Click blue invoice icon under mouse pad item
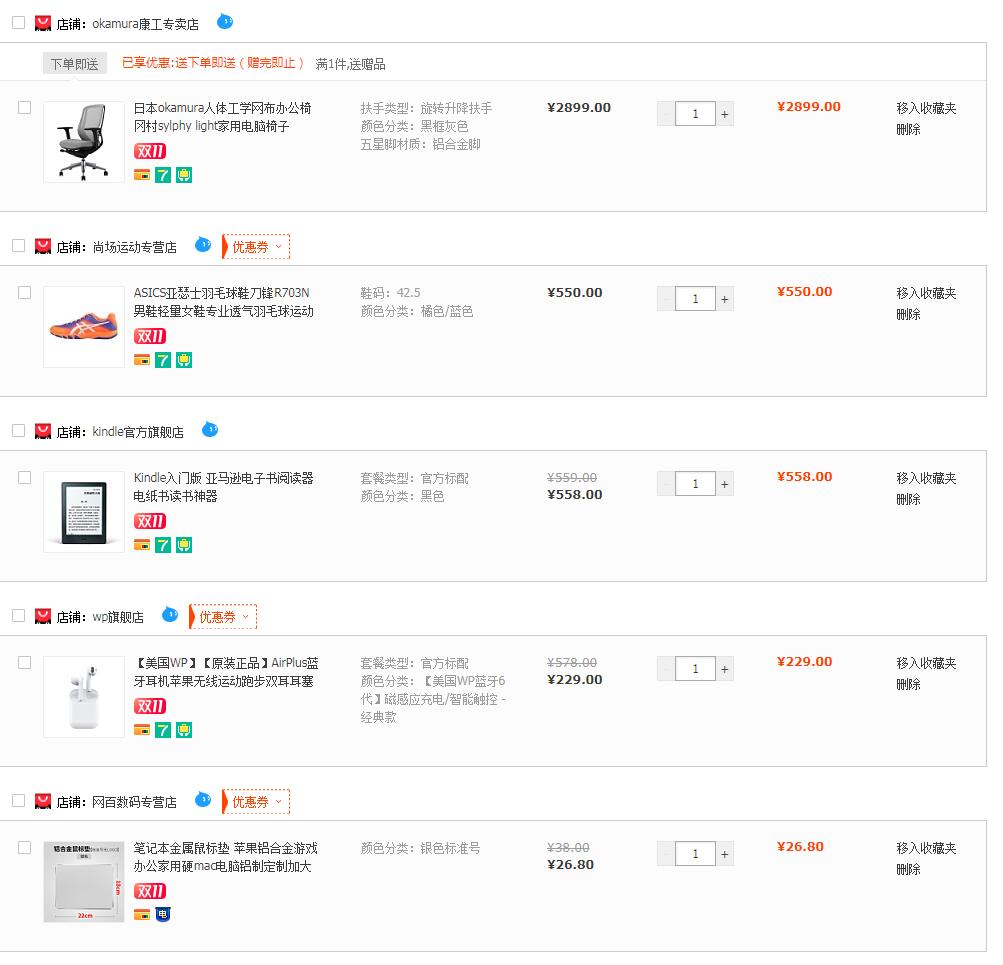This screenshot has width=1003, height=965. click(x=161, y=914)
